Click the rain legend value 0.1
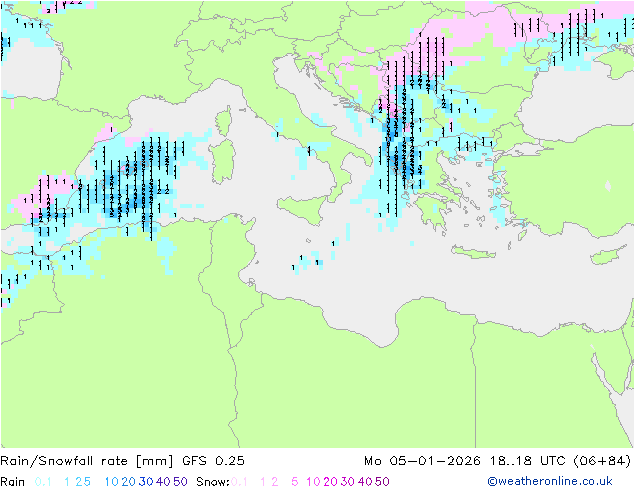Image resolution: width=634 pixels, height=490 pixels. coord(43,482)
